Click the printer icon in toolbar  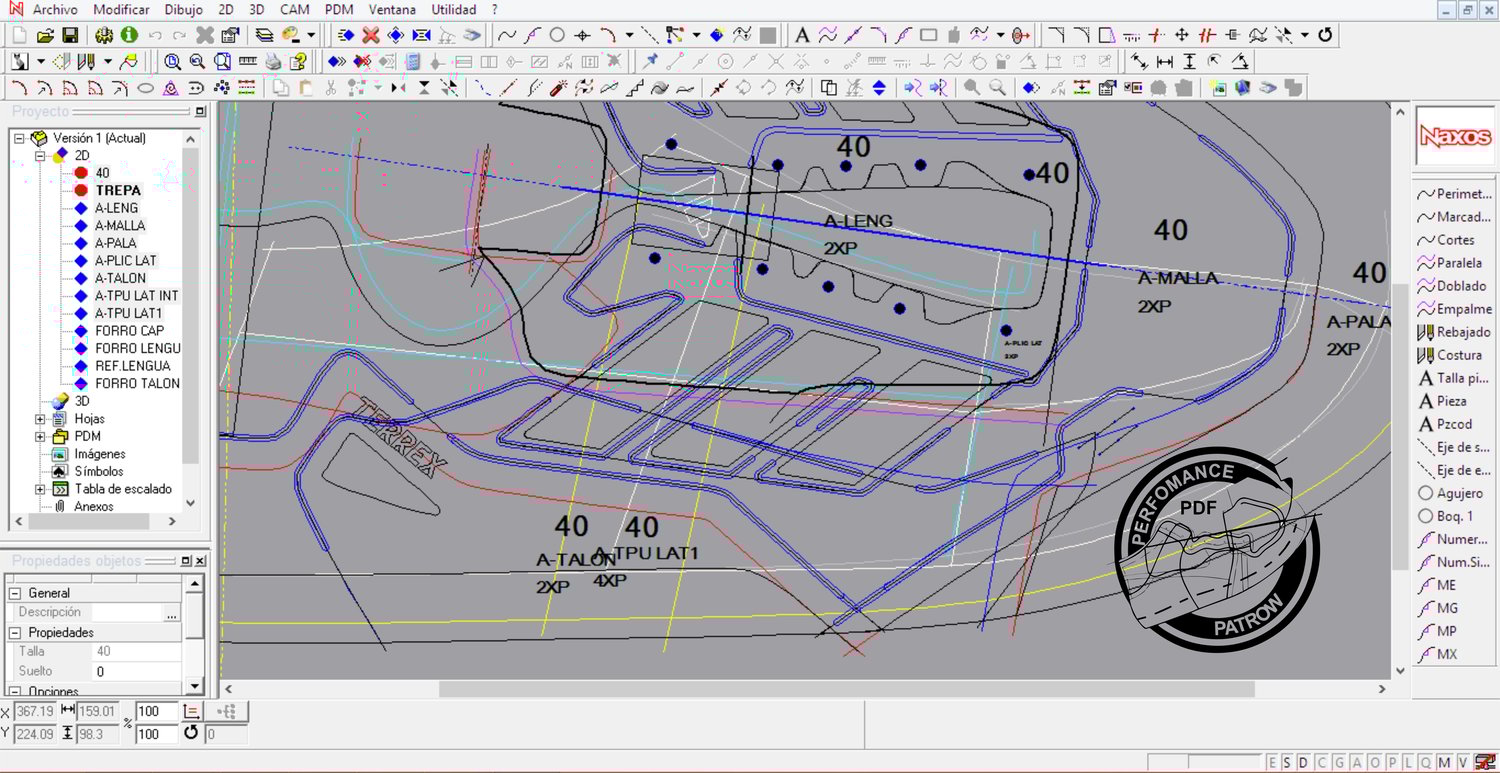273,62
